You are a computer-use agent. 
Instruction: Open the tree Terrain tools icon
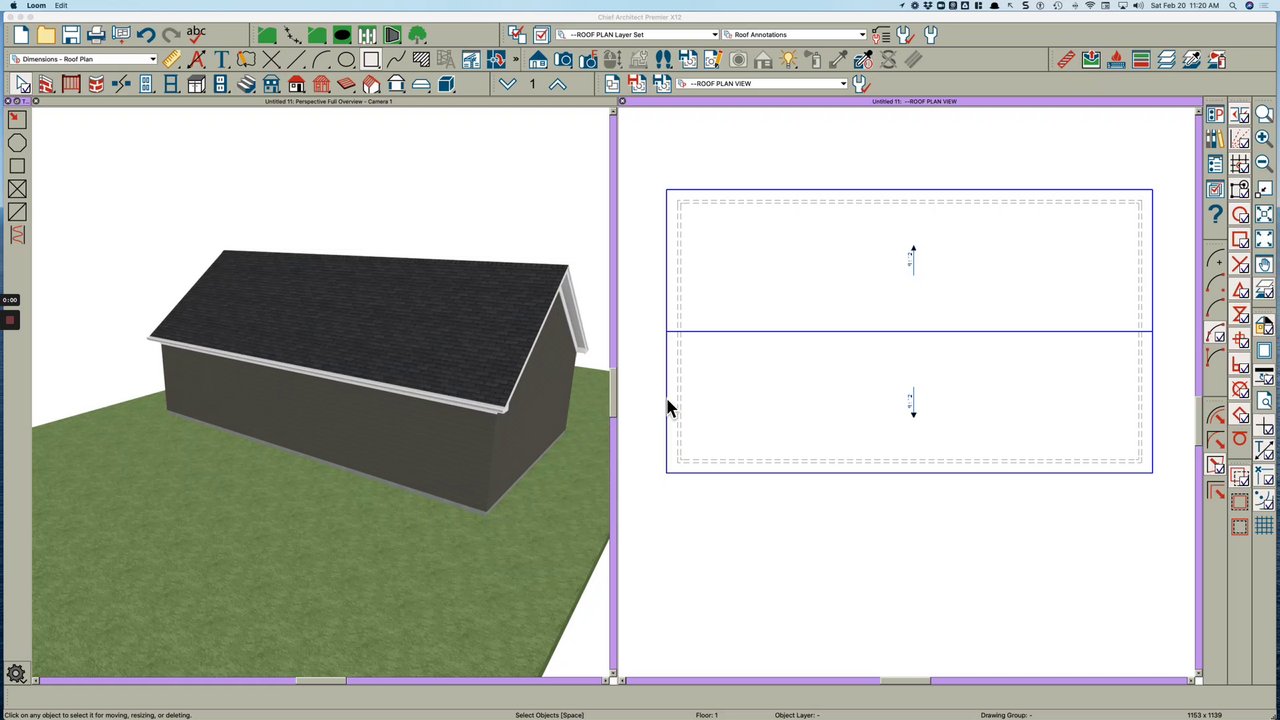[417, 35]
